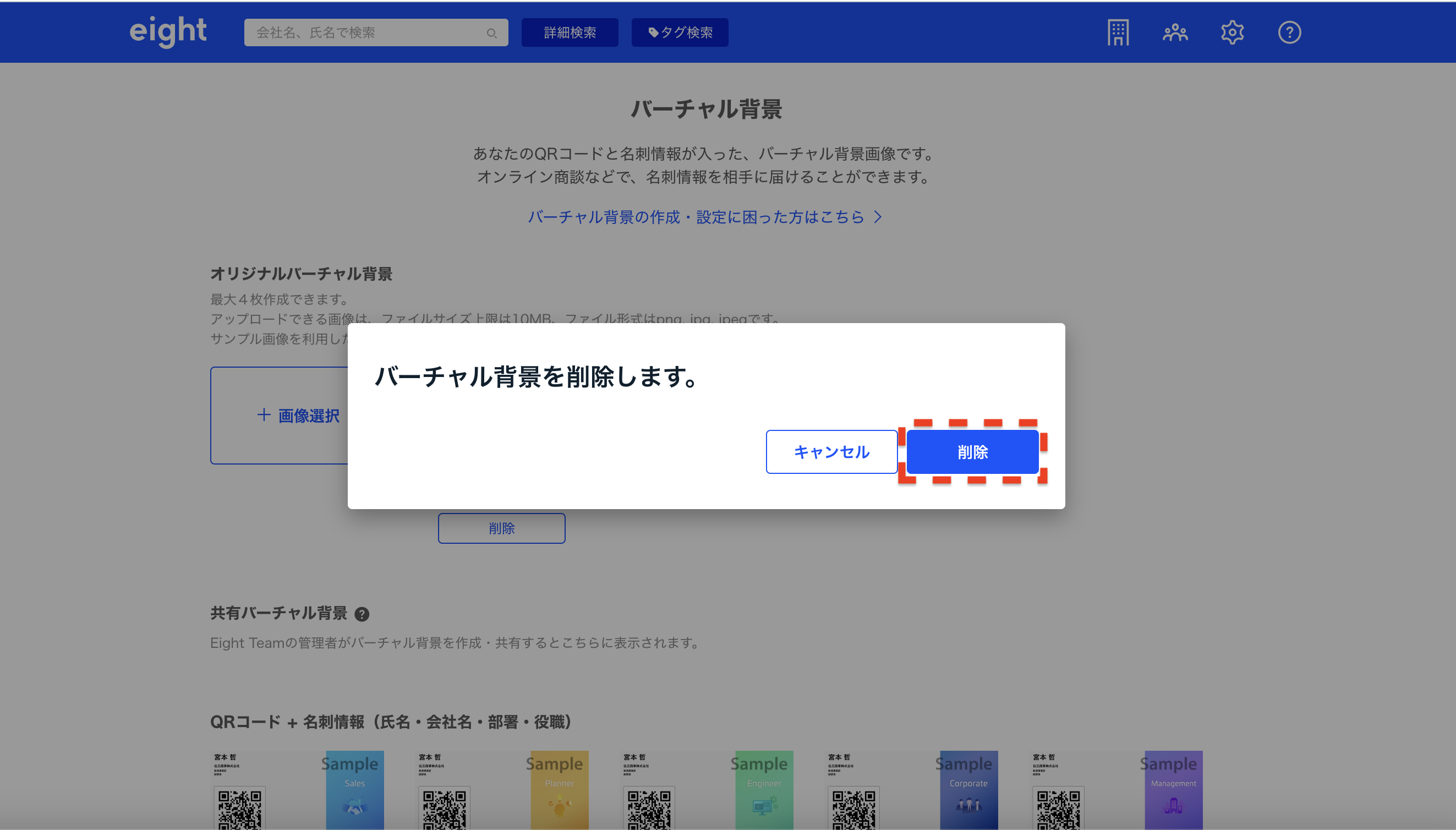Open the help question mark icon
Screen dimensions: 1456x830
1289,32
